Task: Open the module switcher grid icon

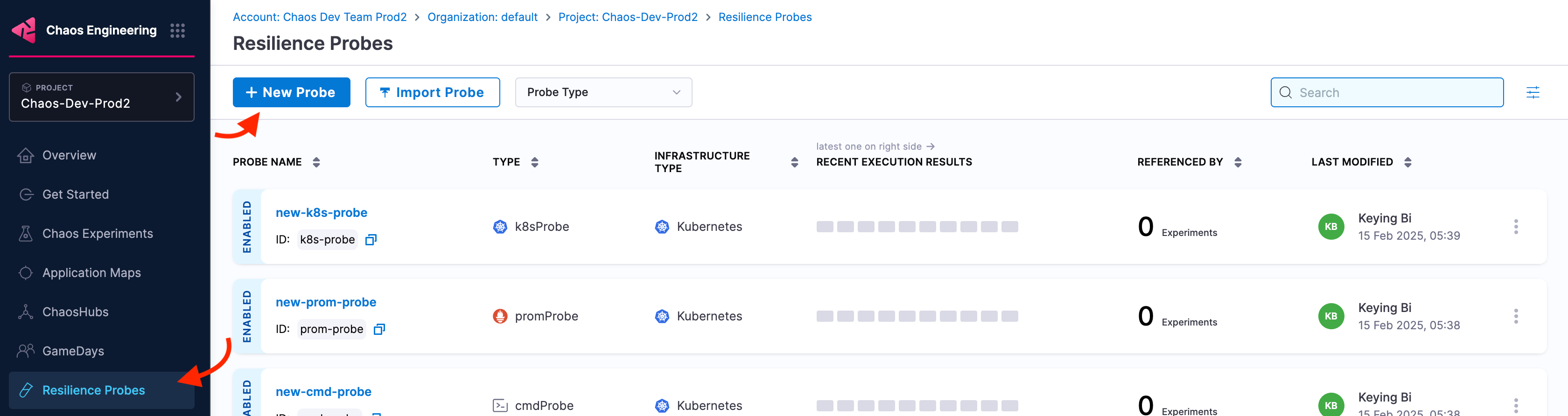Action: coord(177,30)
